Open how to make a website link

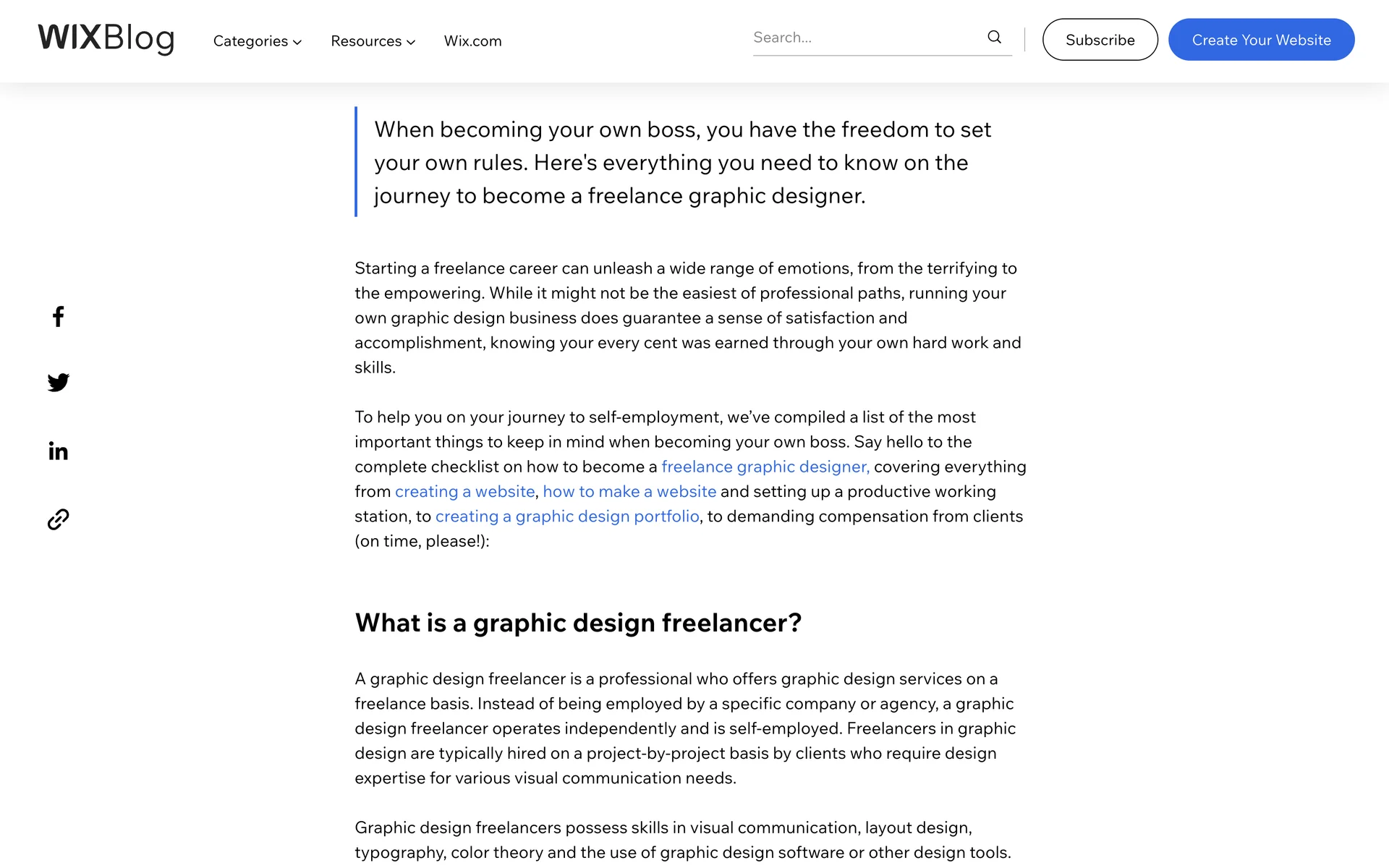pyautogui.click(x=629, y=491)
